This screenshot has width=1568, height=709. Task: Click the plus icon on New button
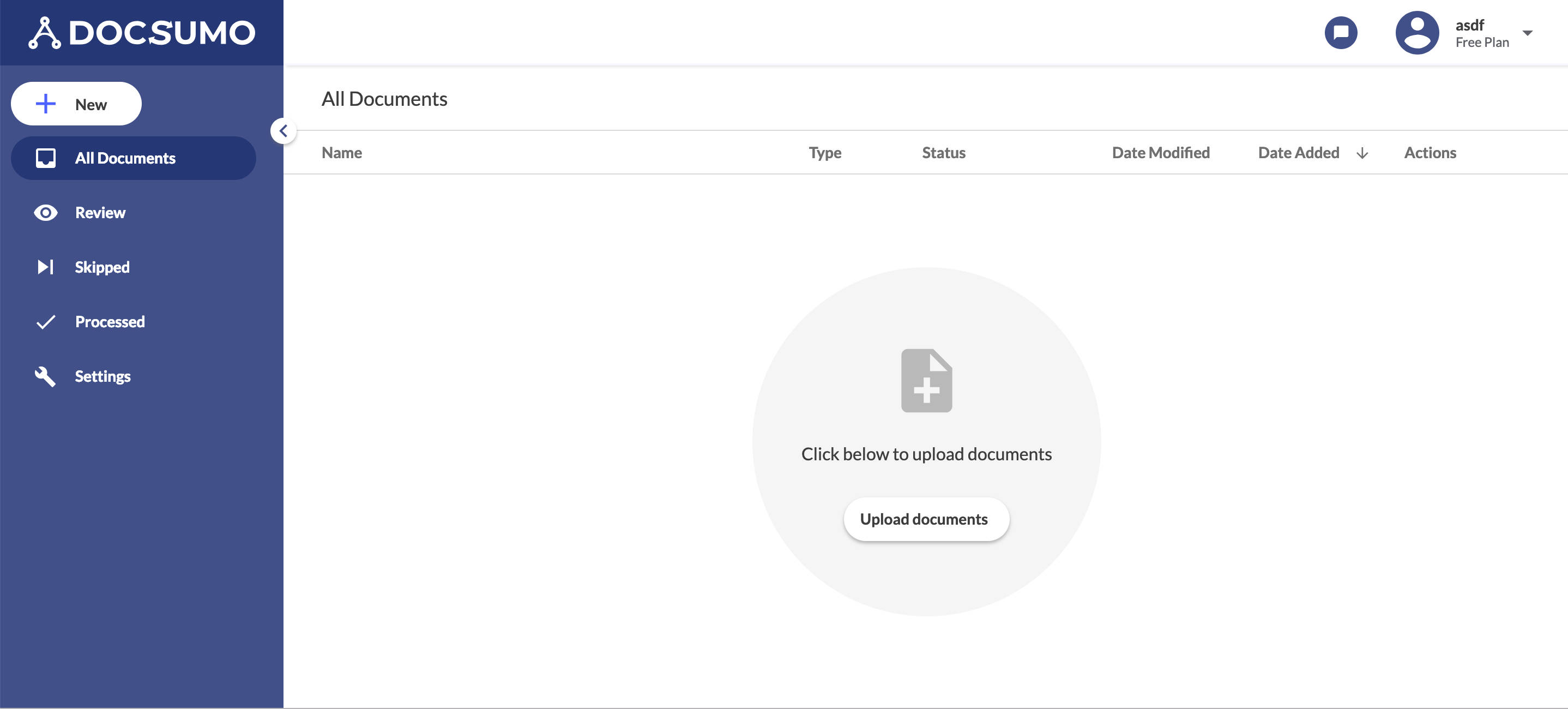tap(45, 104)
